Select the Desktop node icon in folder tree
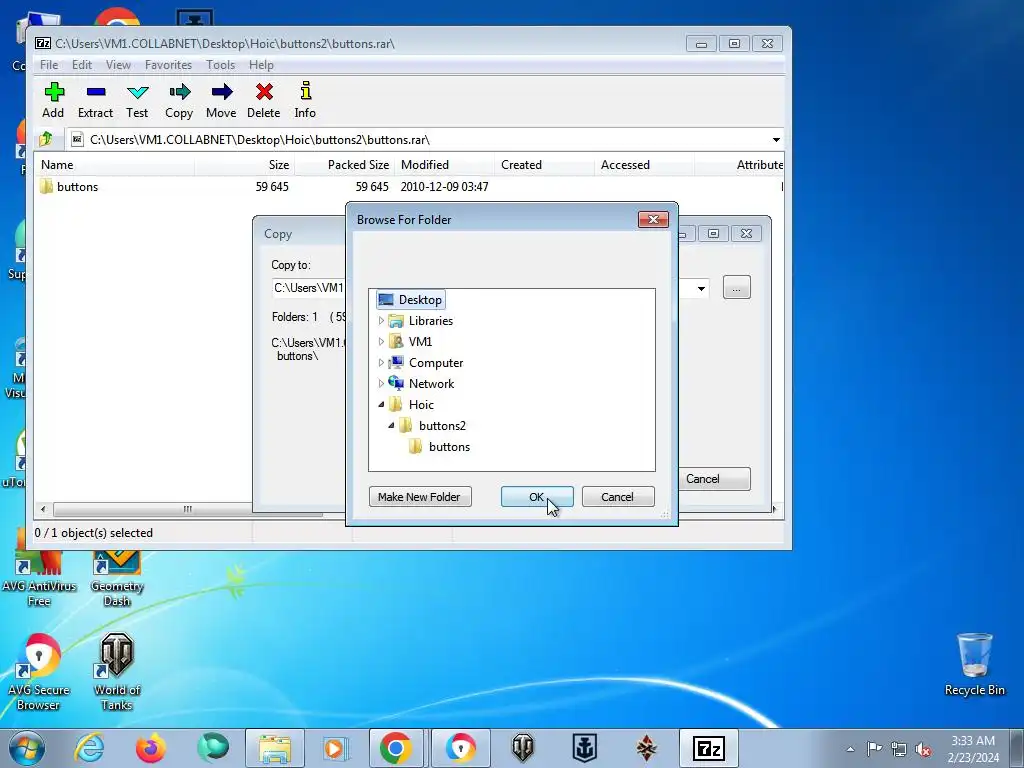Viewport: 1024px width, 768px height. tap(386, 300)
